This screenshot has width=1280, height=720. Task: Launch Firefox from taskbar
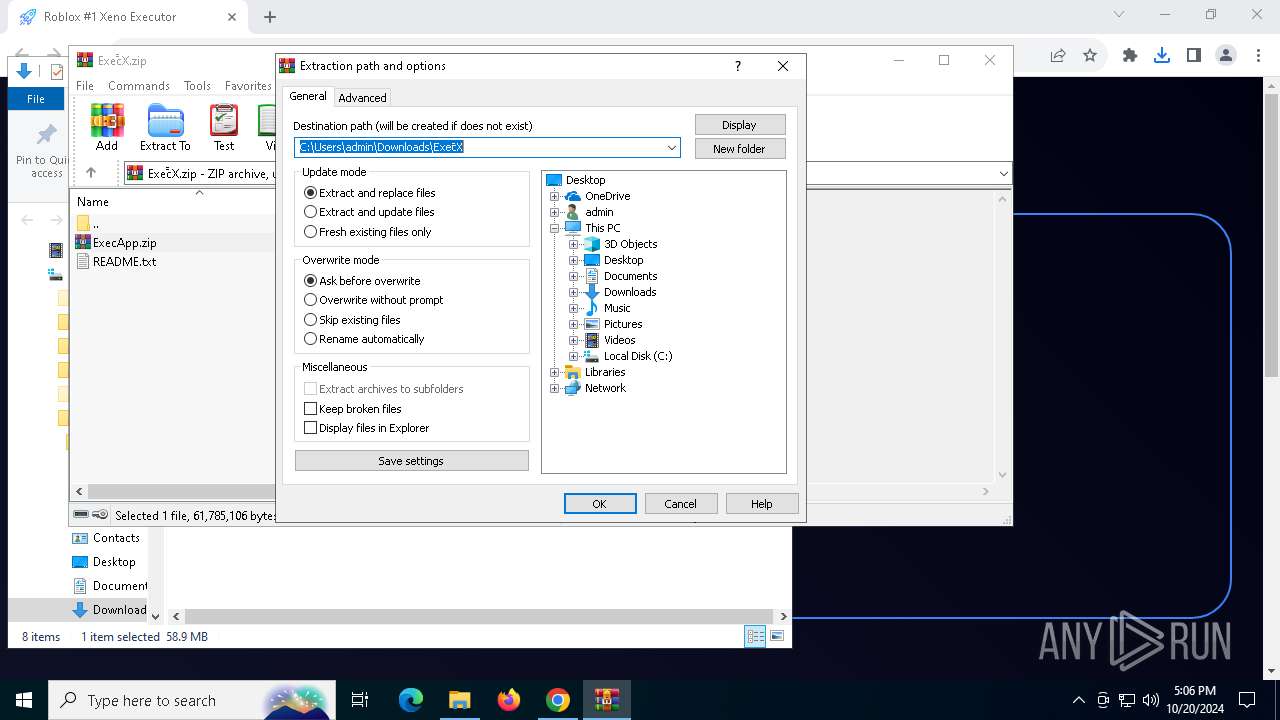509,700
